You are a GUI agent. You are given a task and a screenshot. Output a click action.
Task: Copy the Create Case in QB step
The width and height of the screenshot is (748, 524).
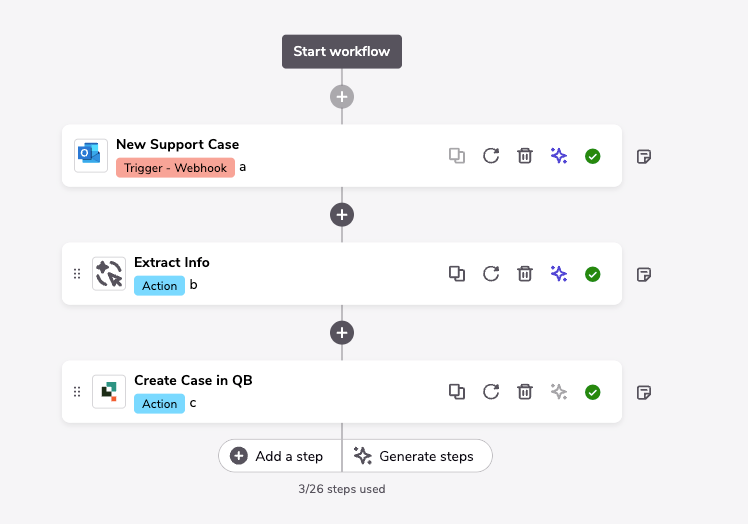(457, 391)
